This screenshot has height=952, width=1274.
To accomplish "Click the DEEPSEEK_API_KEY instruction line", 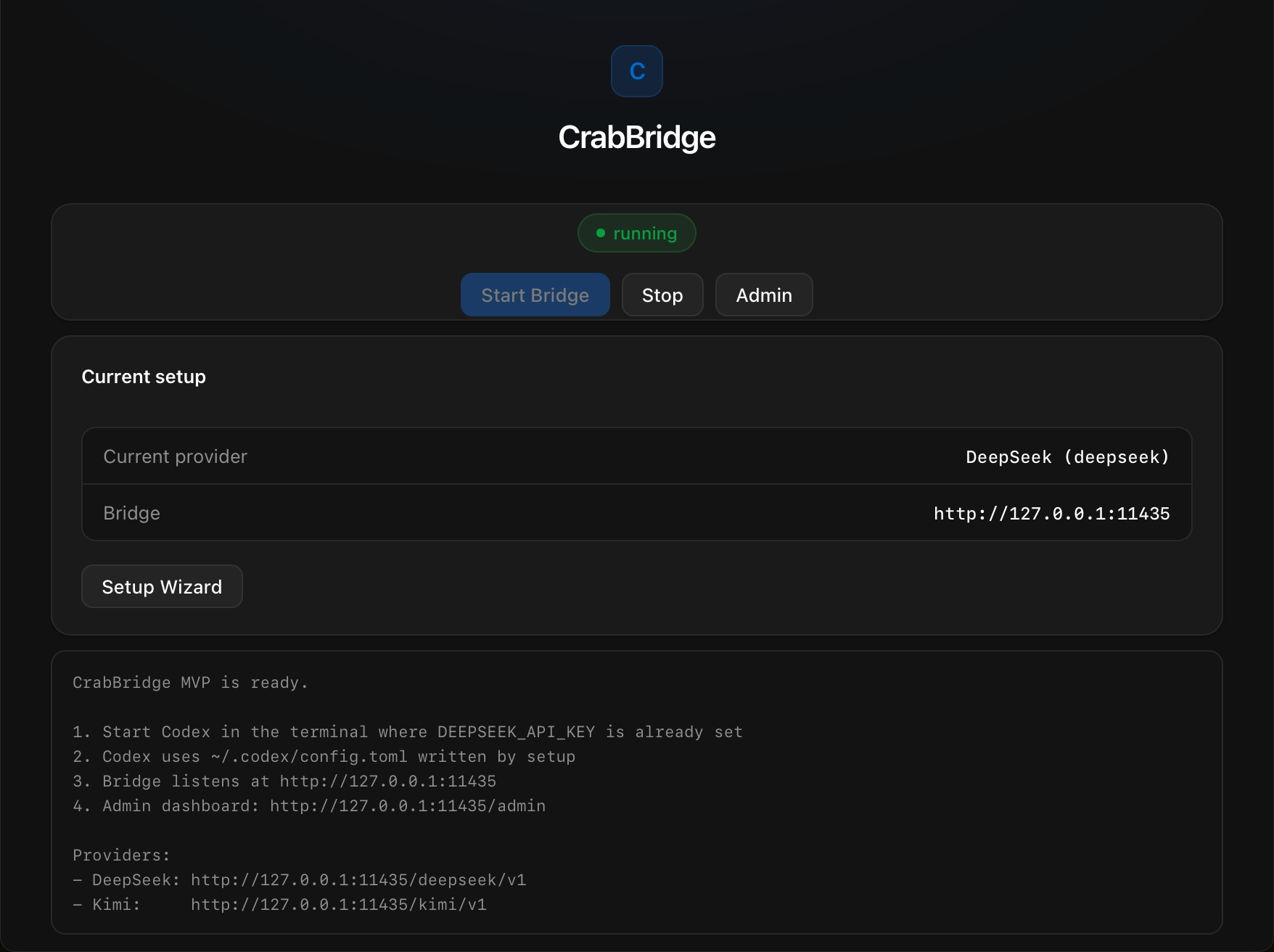I will point(408,732).
